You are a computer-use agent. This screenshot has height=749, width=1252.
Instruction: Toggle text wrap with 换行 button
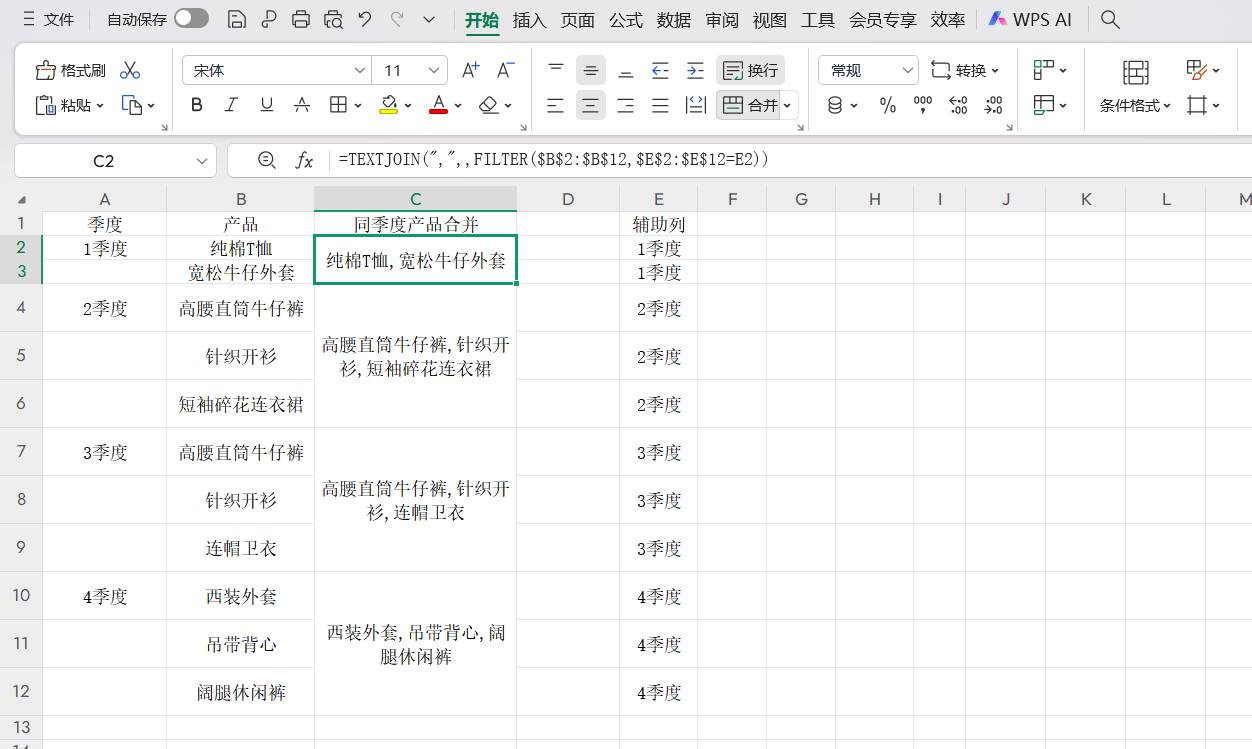pyautogui.click(x=750, y=70)
